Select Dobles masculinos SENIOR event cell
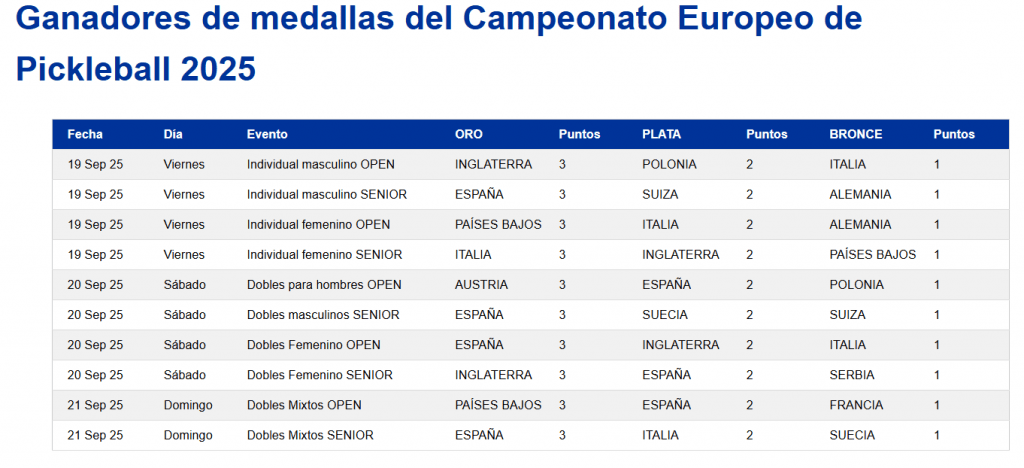The height and width of the screenshot is (468, 1024). tap(323, 315)
